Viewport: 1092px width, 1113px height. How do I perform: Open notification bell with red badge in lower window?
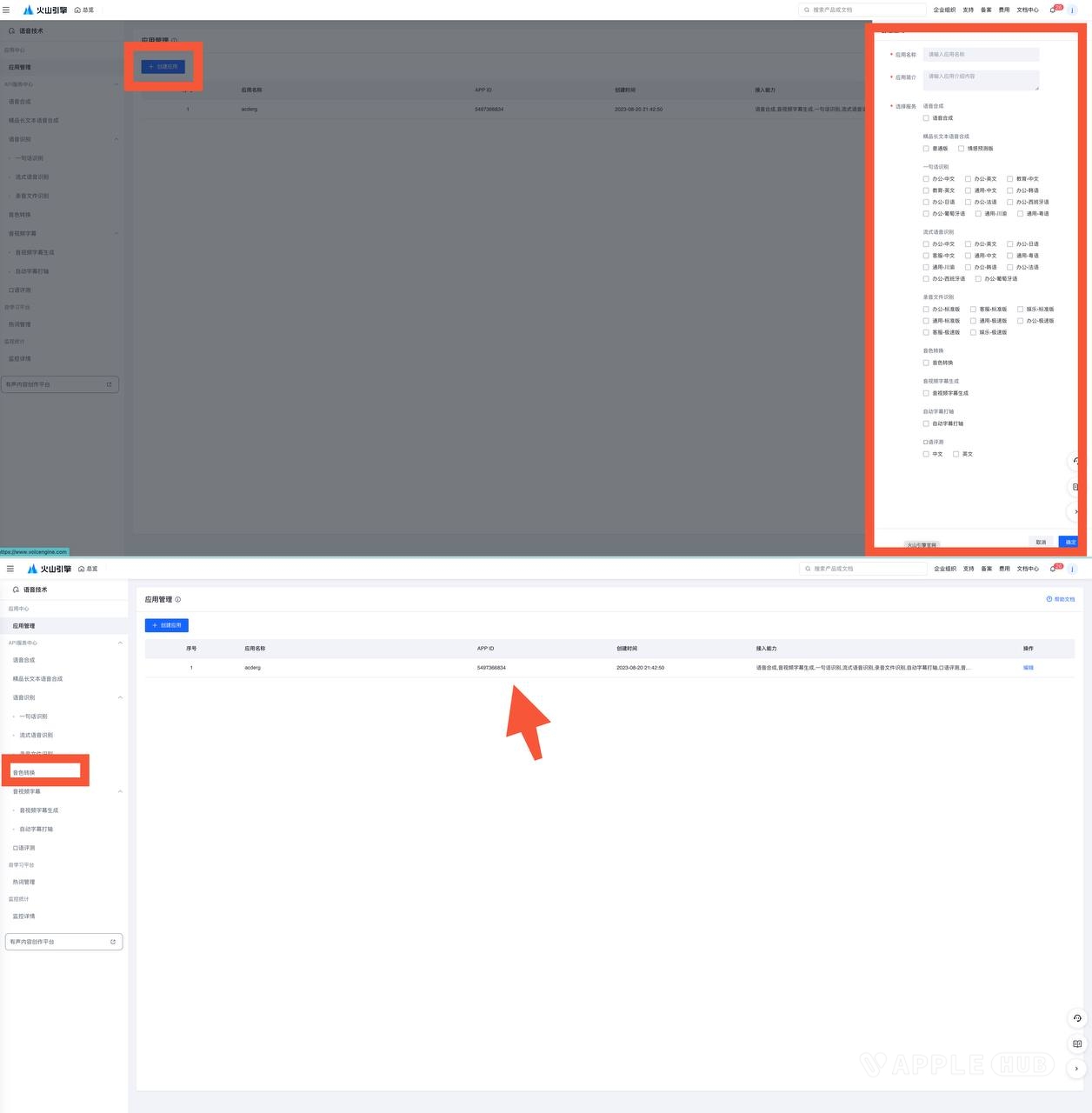tap(1054, 569)
